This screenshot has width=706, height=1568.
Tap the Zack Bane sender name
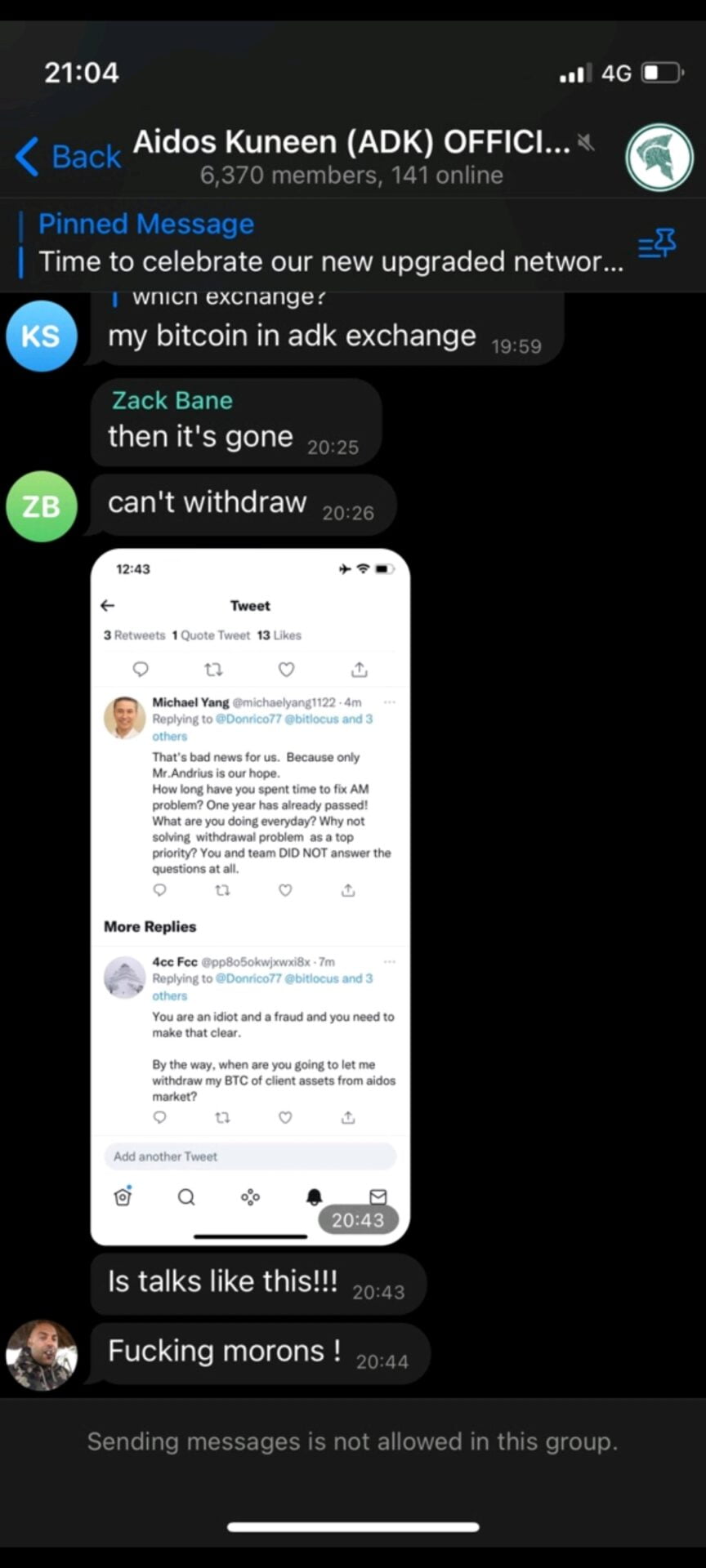coord(172,400)
